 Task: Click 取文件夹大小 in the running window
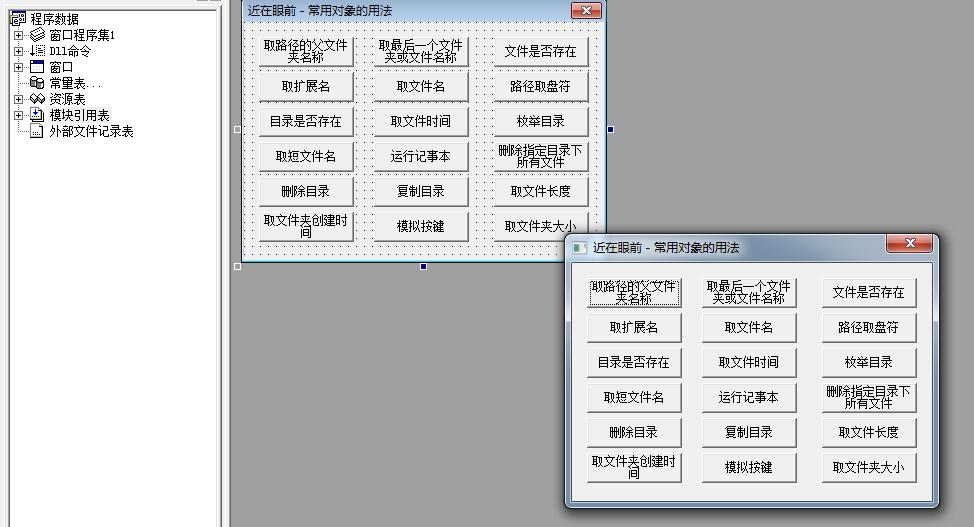click(x=868, y=467)
